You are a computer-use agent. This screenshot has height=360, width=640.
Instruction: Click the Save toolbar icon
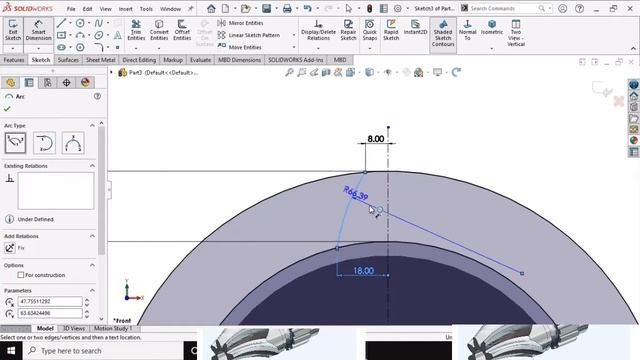267,9
